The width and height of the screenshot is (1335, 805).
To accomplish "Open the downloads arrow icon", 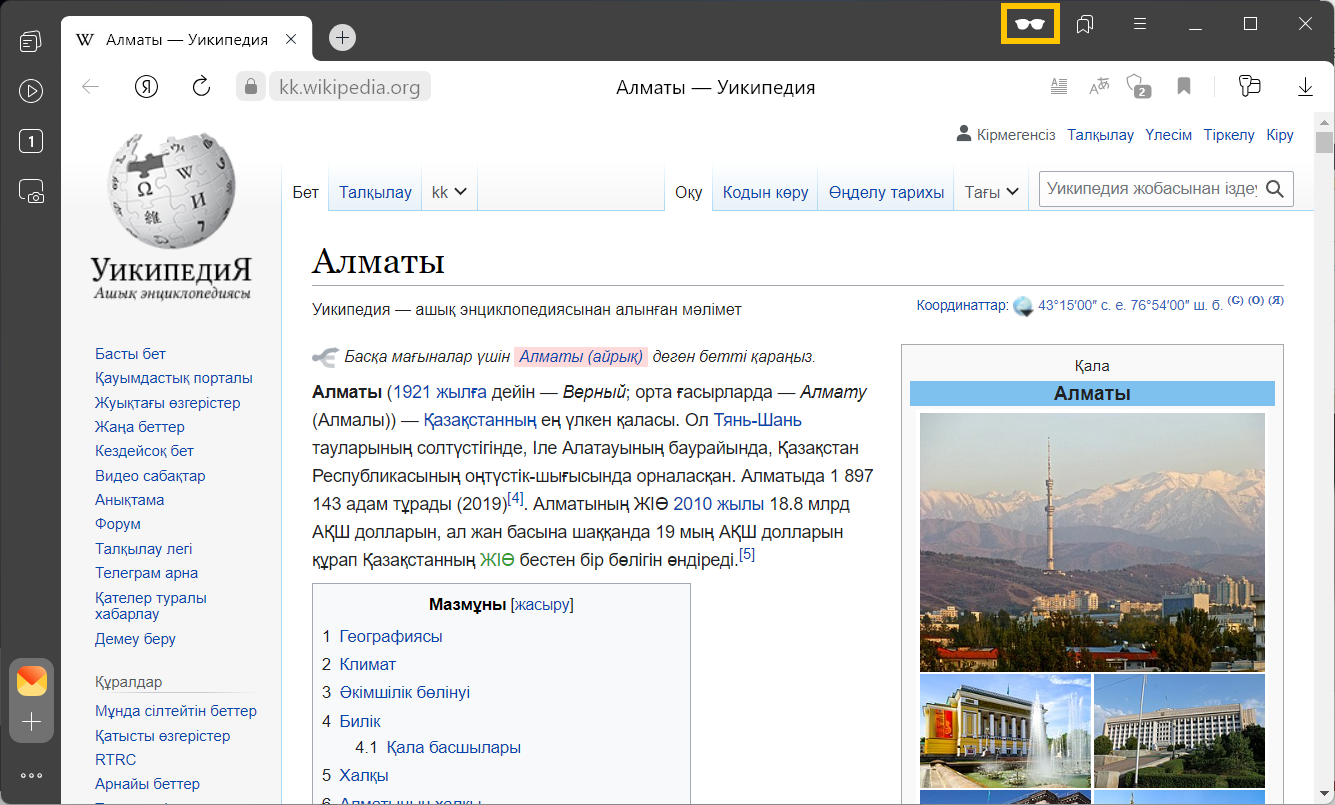I will (x=1305, y=87).
